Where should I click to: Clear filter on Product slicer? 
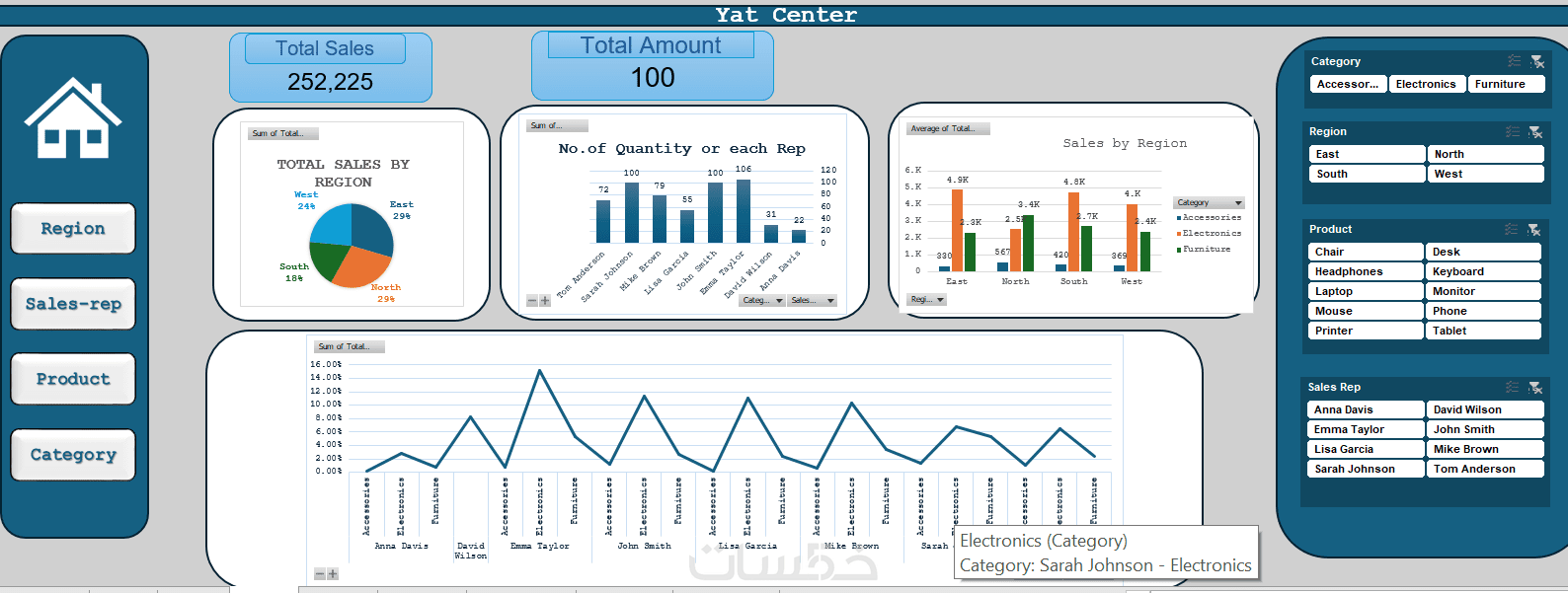(x=1534, y=229)
